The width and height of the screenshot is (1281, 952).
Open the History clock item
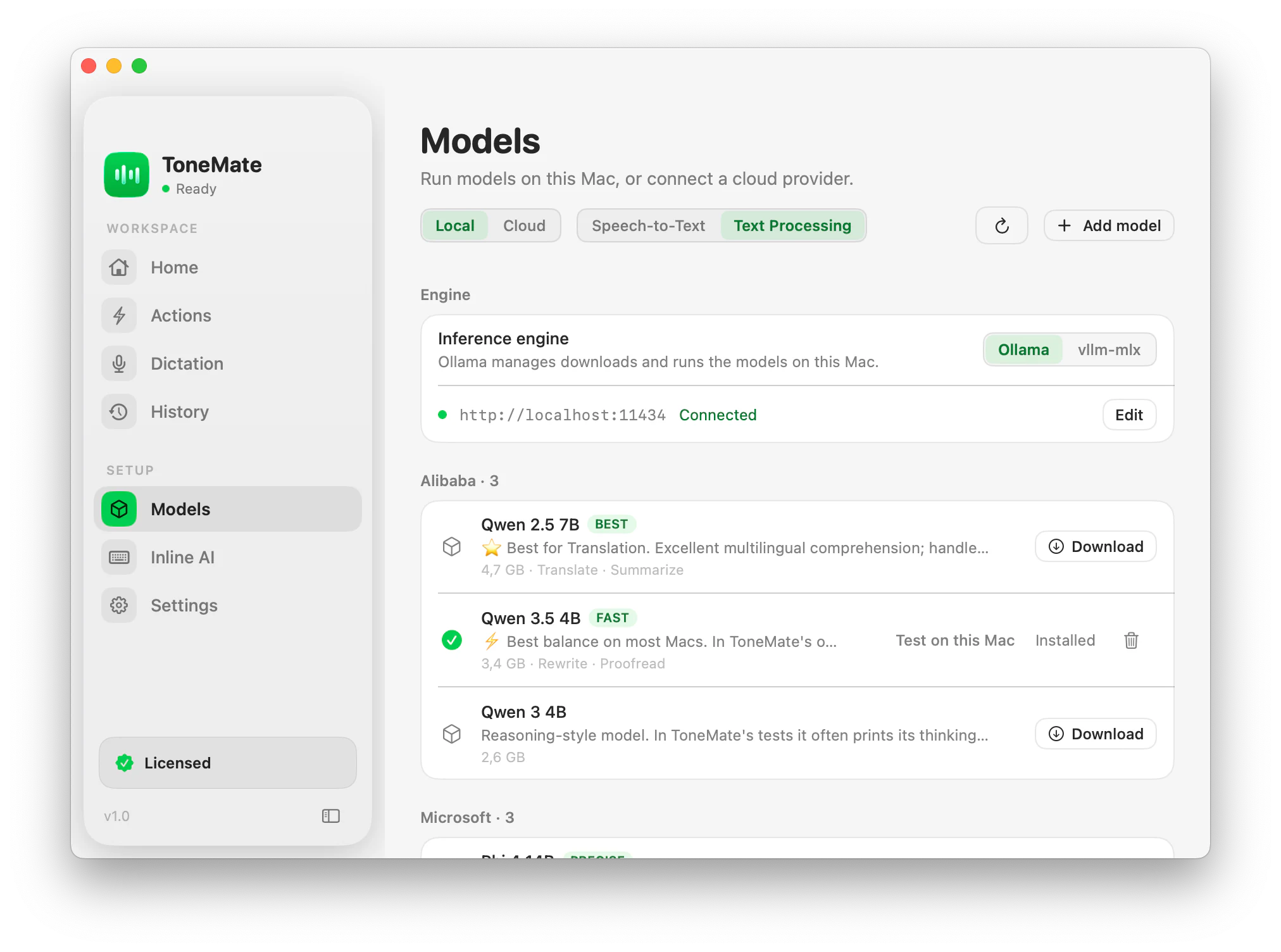click(228, 411)
